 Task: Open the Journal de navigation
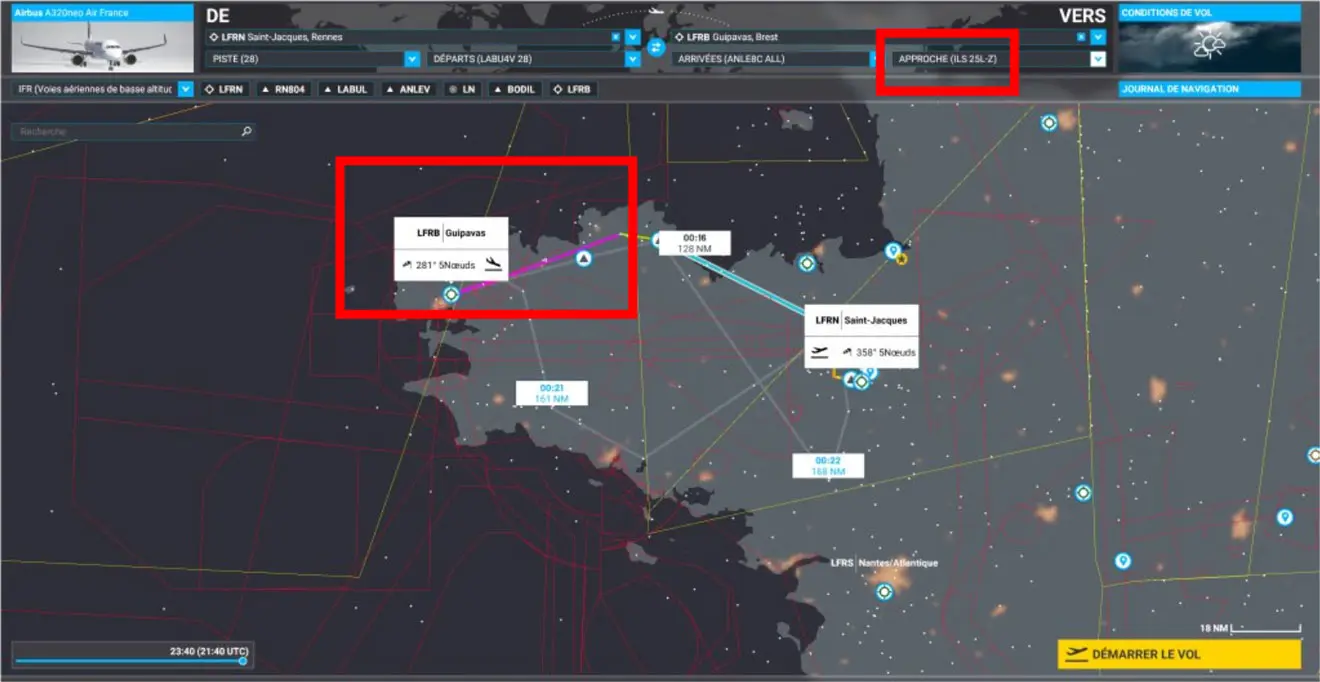click(x=1210, y=89)
